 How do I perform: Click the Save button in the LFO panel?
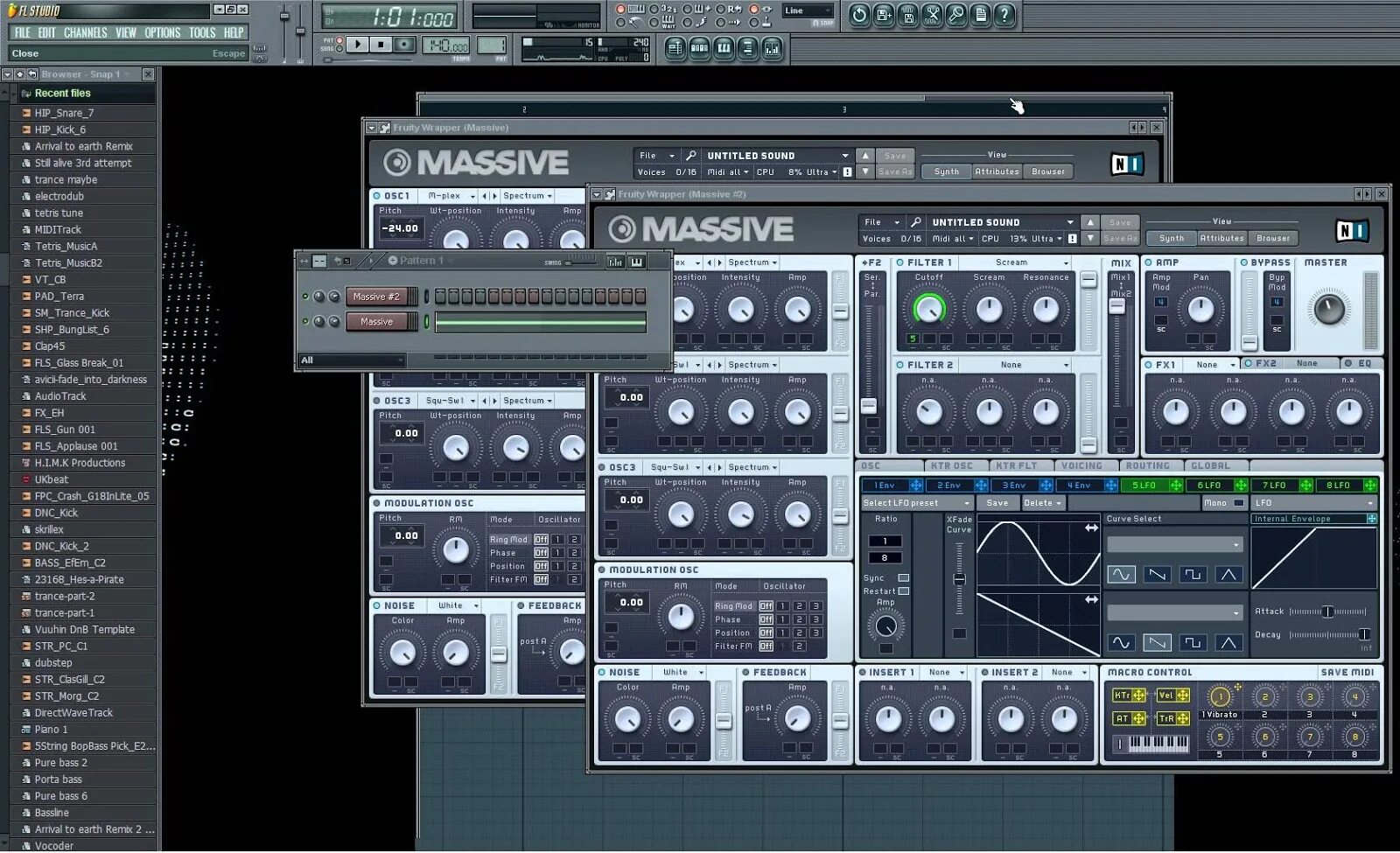[x=997, y=503]
